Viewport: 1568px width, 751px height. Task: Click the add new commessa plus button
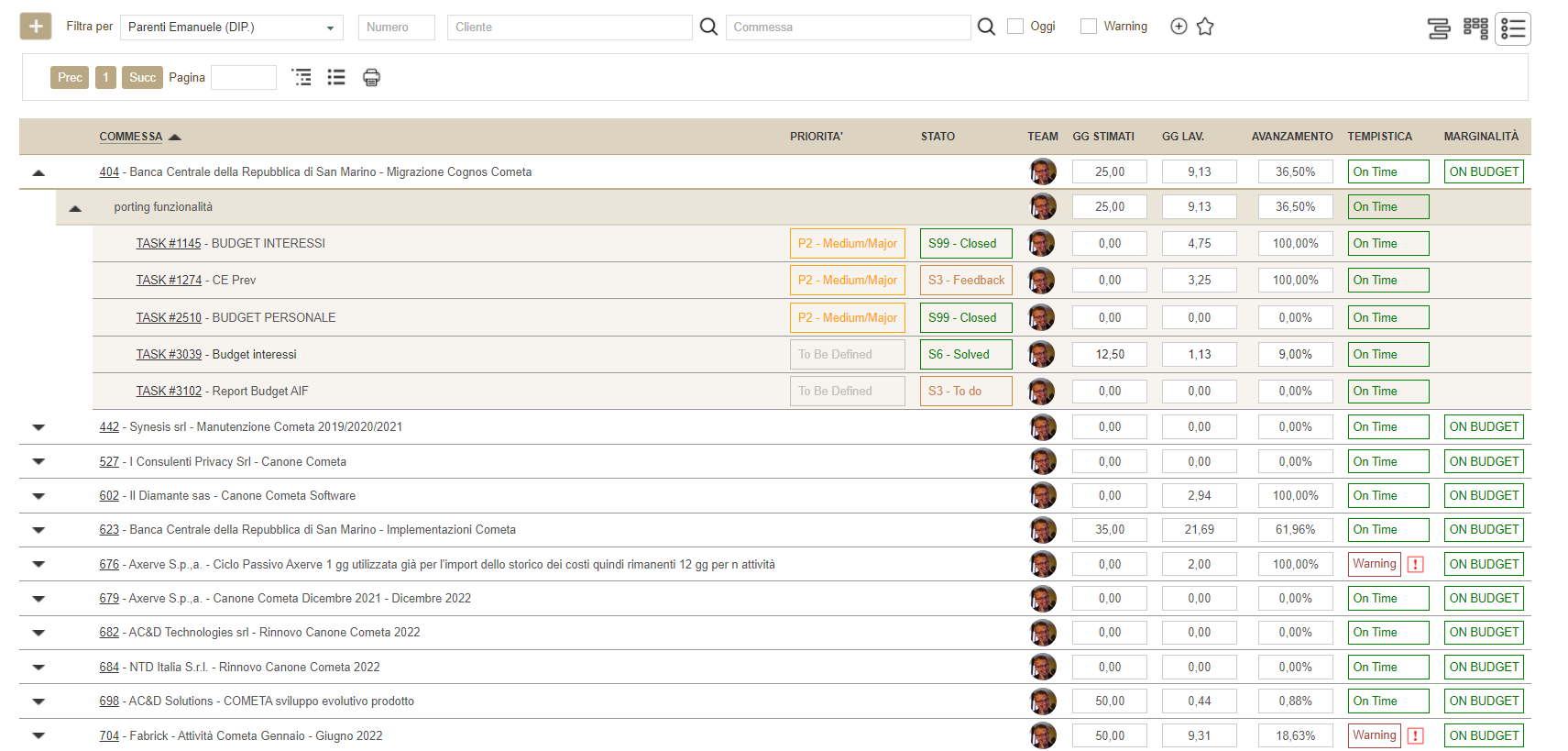coord(36,27)
